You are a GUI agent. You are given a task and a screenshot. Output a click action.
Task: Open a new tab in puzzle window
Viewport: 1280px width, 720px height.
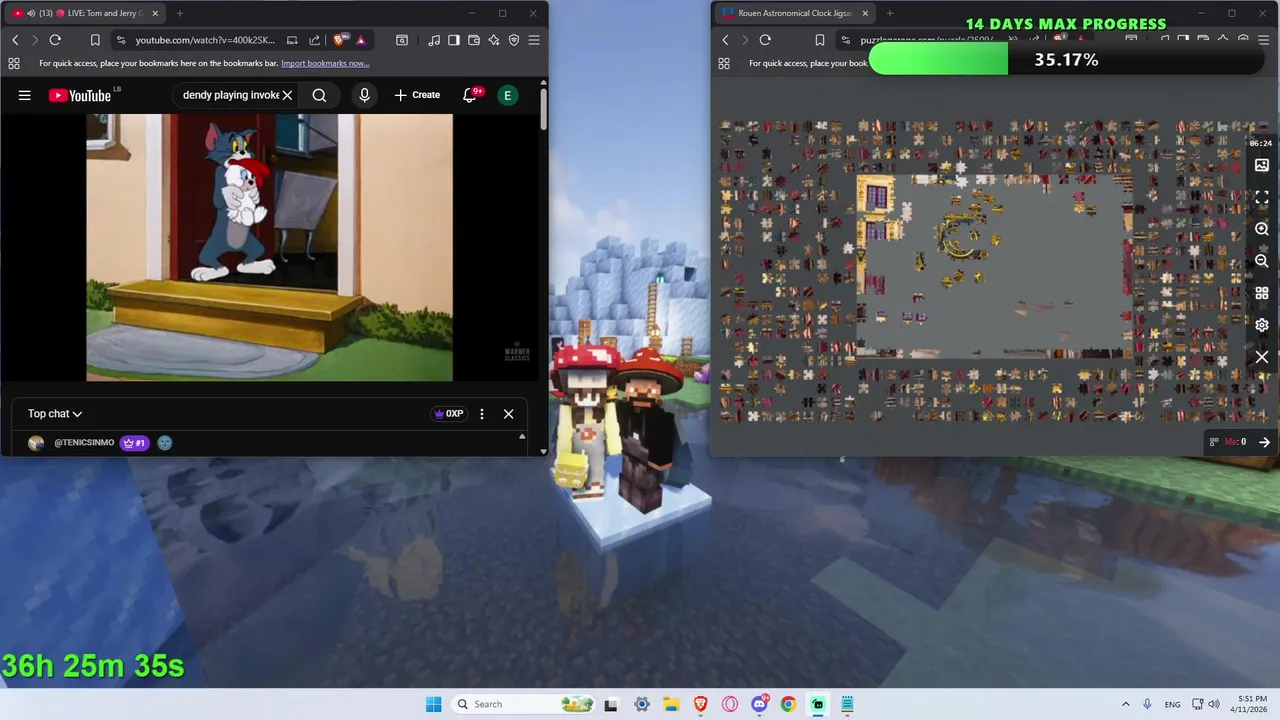pyautogui.click(x=890, y=13)
